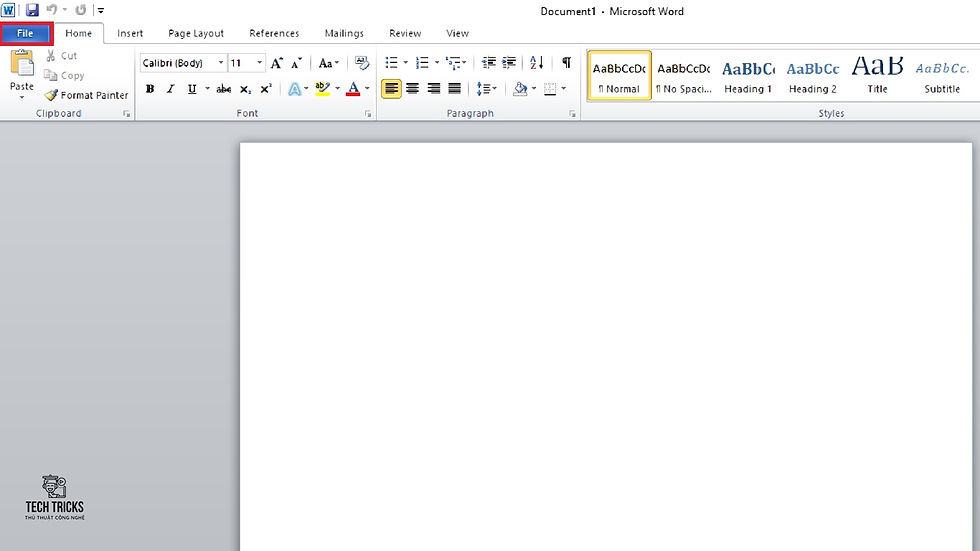980x551 pixels.
Task: Open the Page Layout tab
Action: [196, 34]
